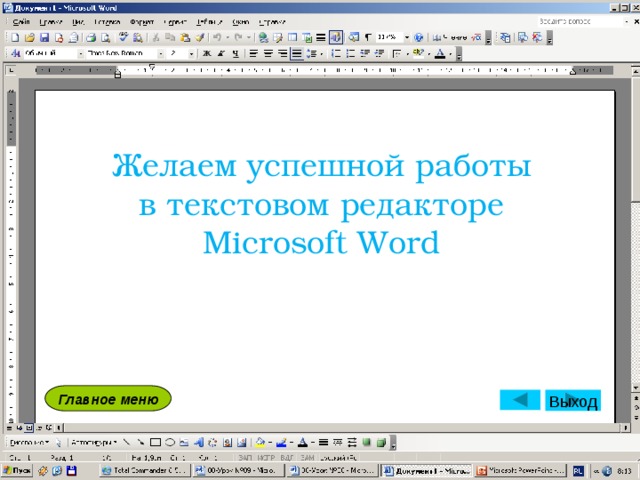
Task: Click the drawing Line Color brush
Action: (281, 442)
